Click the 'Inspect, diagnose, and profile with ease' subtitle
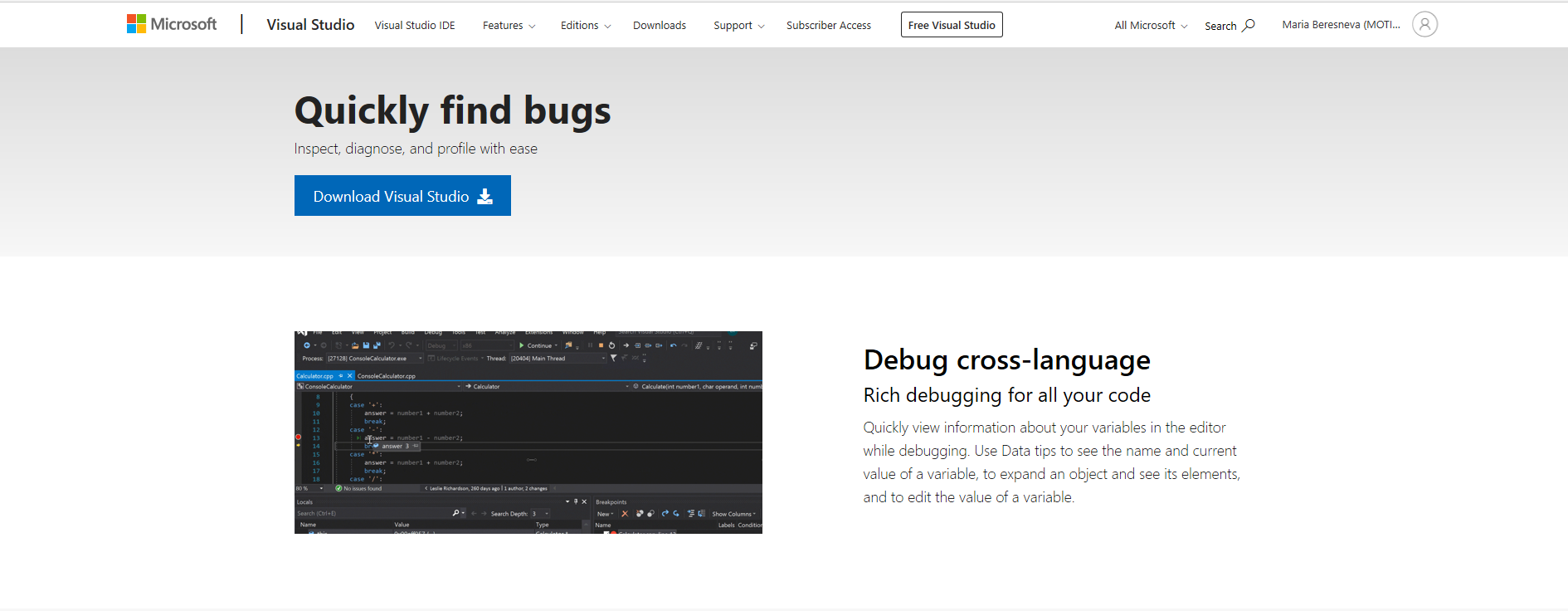 (416, 149)
